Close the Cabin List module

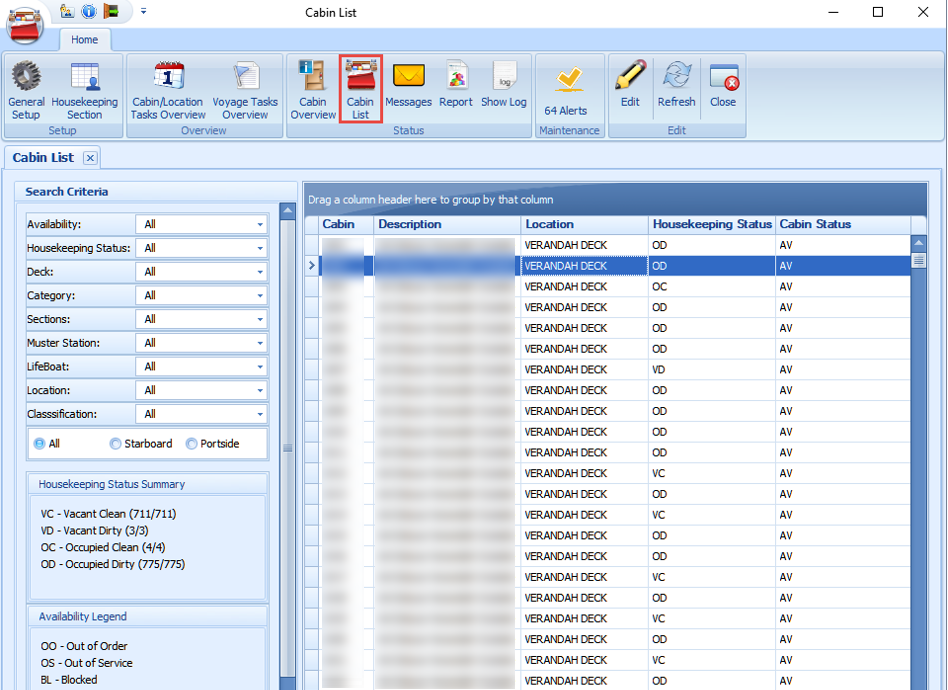pos(722,90)
